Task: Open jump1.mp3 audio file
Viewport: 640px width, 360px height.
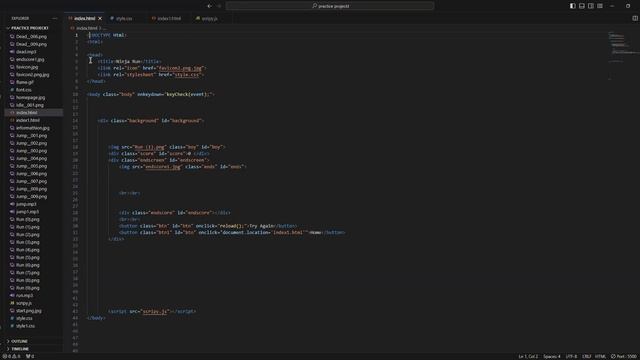Action: click(x=27, y=212)
